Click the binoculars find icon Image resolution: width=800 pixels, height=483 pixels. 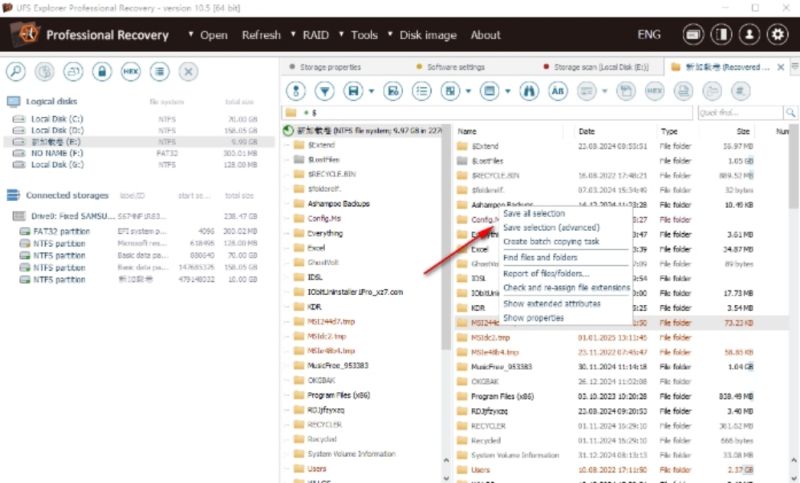click(x=529, y=91)
